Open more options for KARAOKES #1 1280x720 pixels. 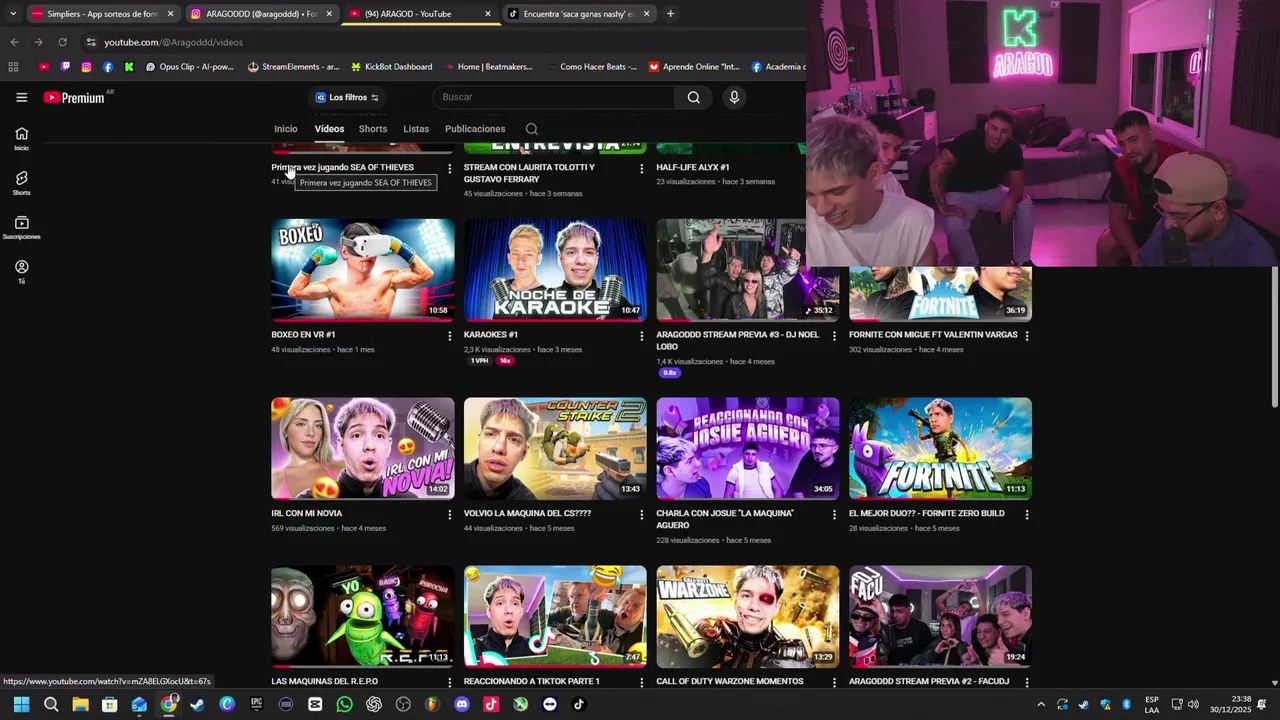pyautogui.click(x=641, y=336)
